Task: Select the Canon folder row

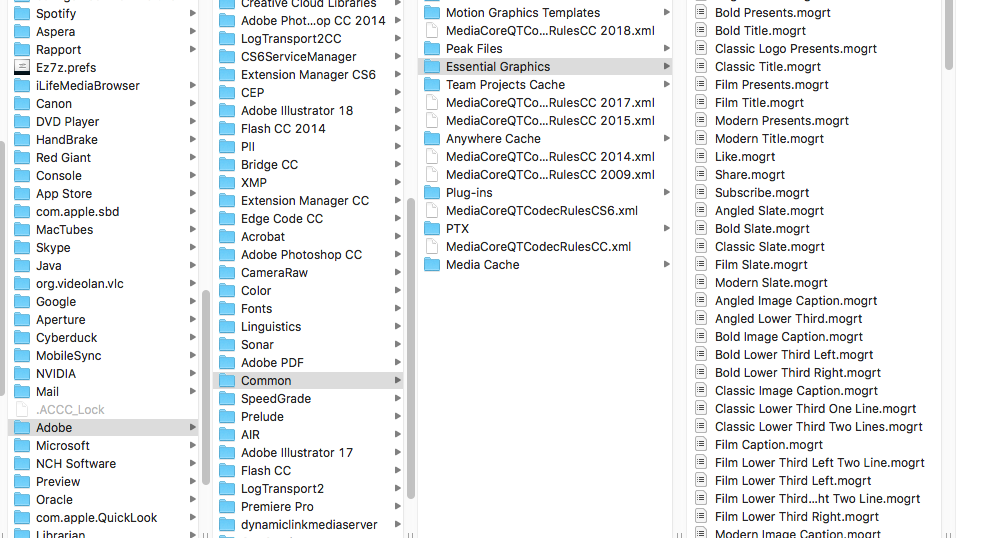Action: [104, 104]
